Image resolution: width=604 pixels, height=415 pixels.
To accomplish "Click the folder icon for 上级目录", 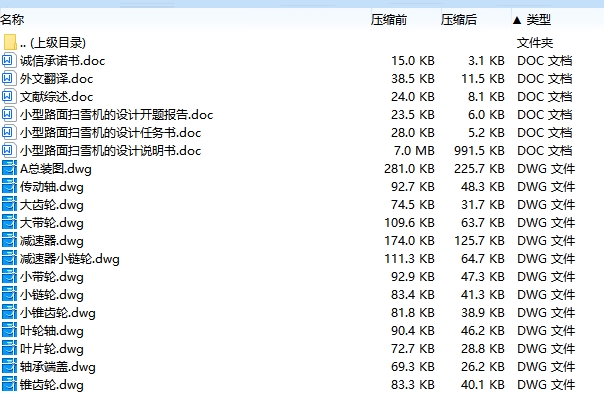I will [10, 42].
